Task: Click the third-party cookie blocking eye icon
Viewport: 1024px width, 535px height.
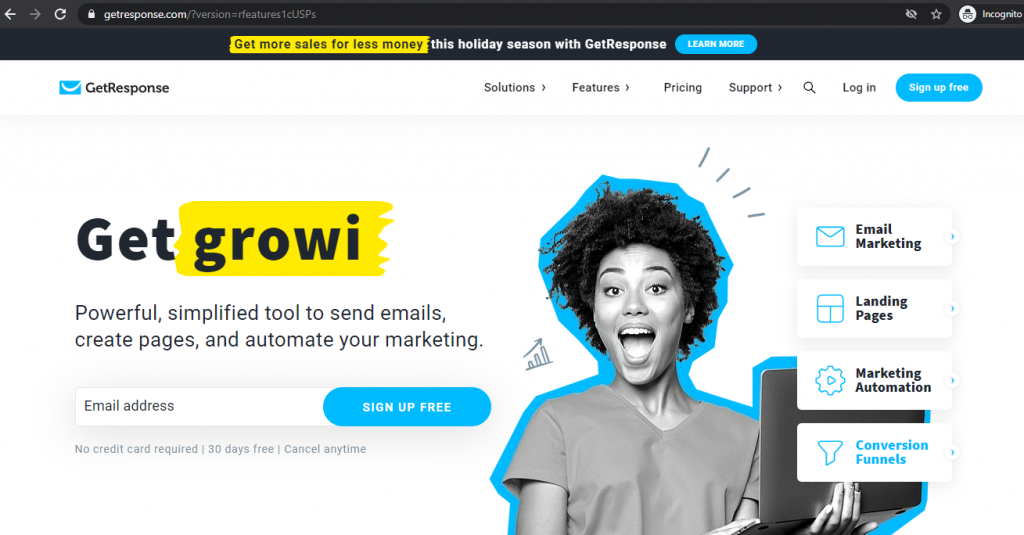Action: pos(911,14)
